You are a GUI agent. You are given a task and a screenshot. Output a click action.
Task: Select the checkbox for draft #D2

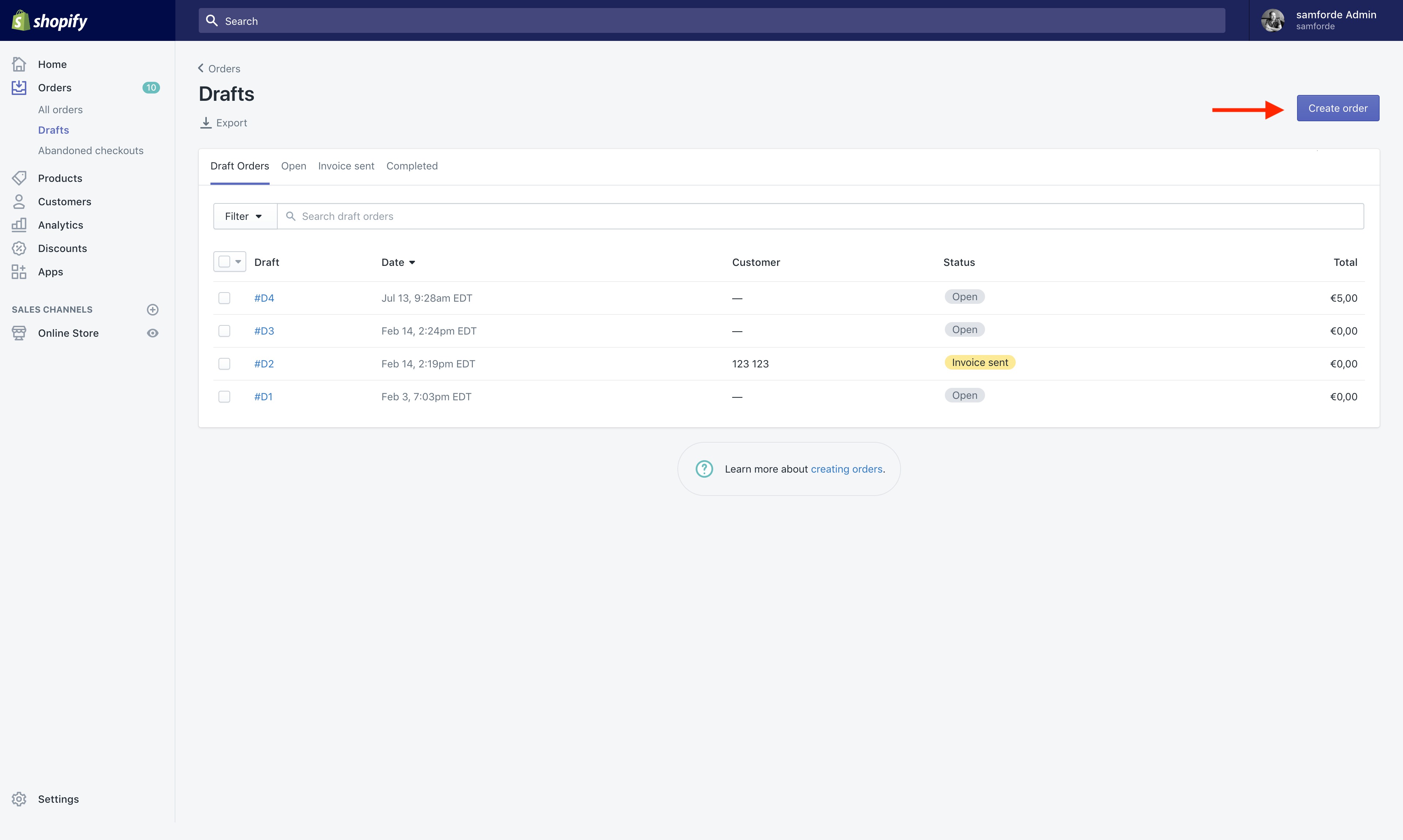coord(224,364)
